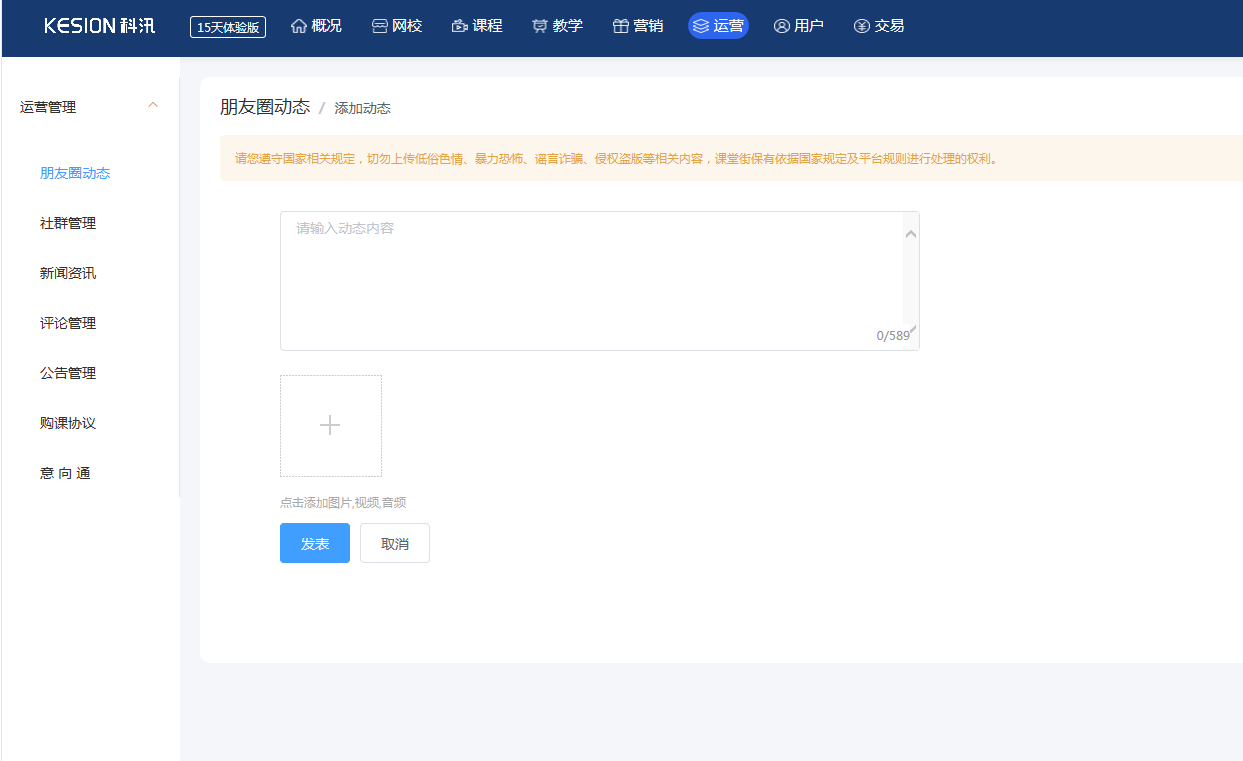Viewport: 1243px width, 761px height.
Task: Click the 15天体验版 trial badge
Action: click(228, 27)
